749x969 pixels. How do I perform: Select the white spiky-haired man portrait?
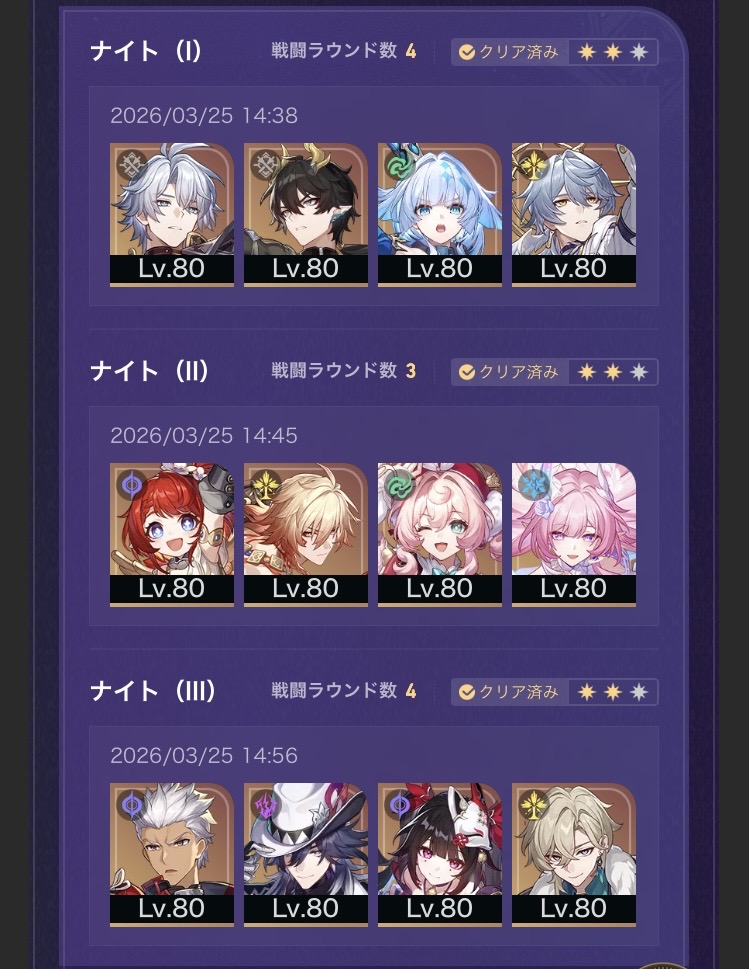172,855
